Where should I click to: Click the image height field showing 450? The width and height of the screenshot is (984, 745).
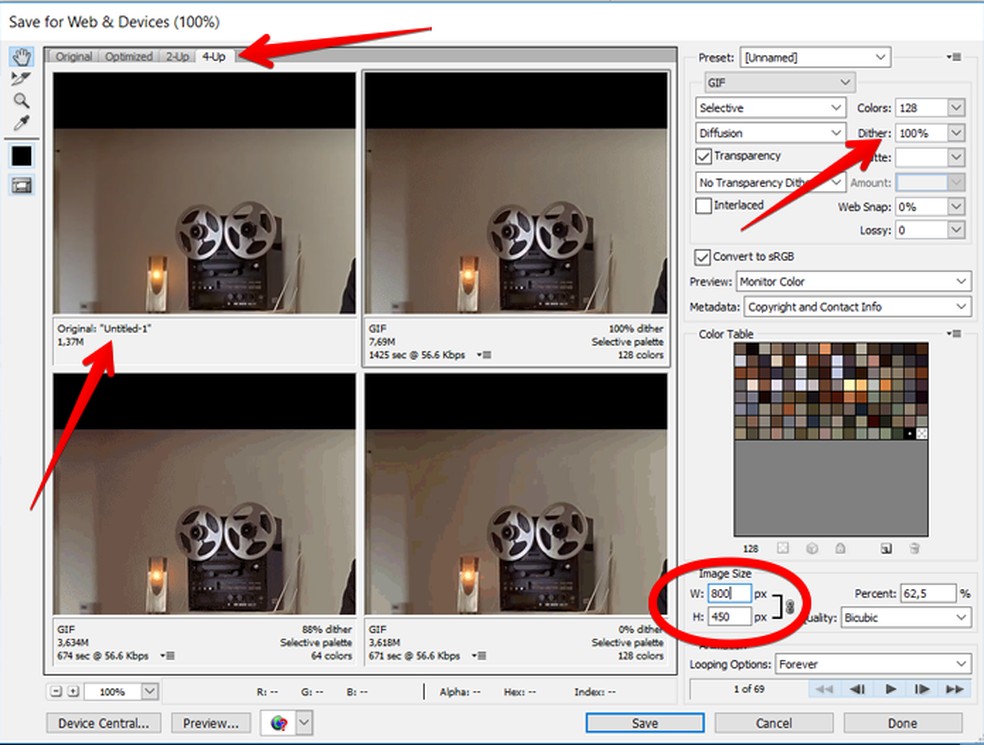[x=729, y=617]
